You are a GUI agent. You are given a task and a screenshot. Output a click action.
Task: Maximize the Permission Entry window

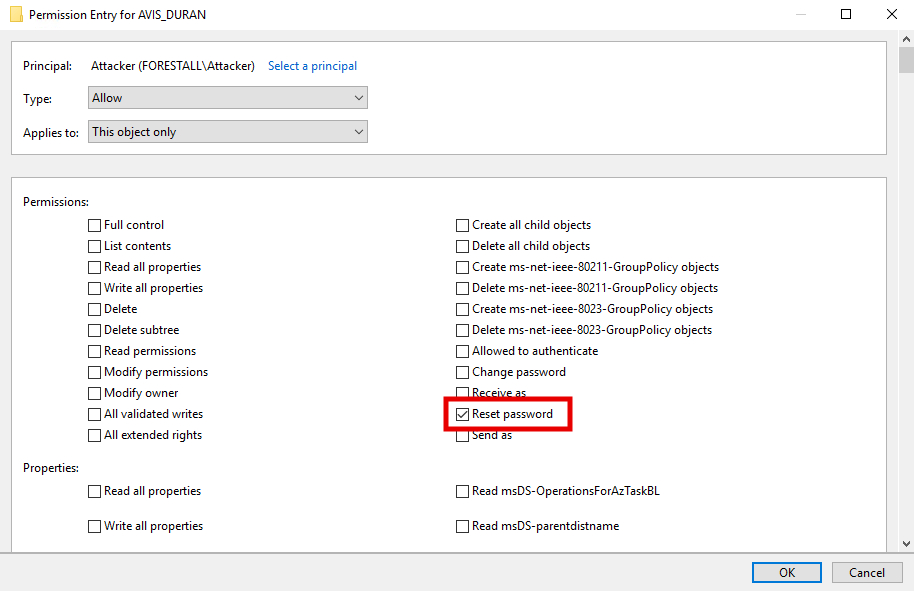(x=846, y=15)
